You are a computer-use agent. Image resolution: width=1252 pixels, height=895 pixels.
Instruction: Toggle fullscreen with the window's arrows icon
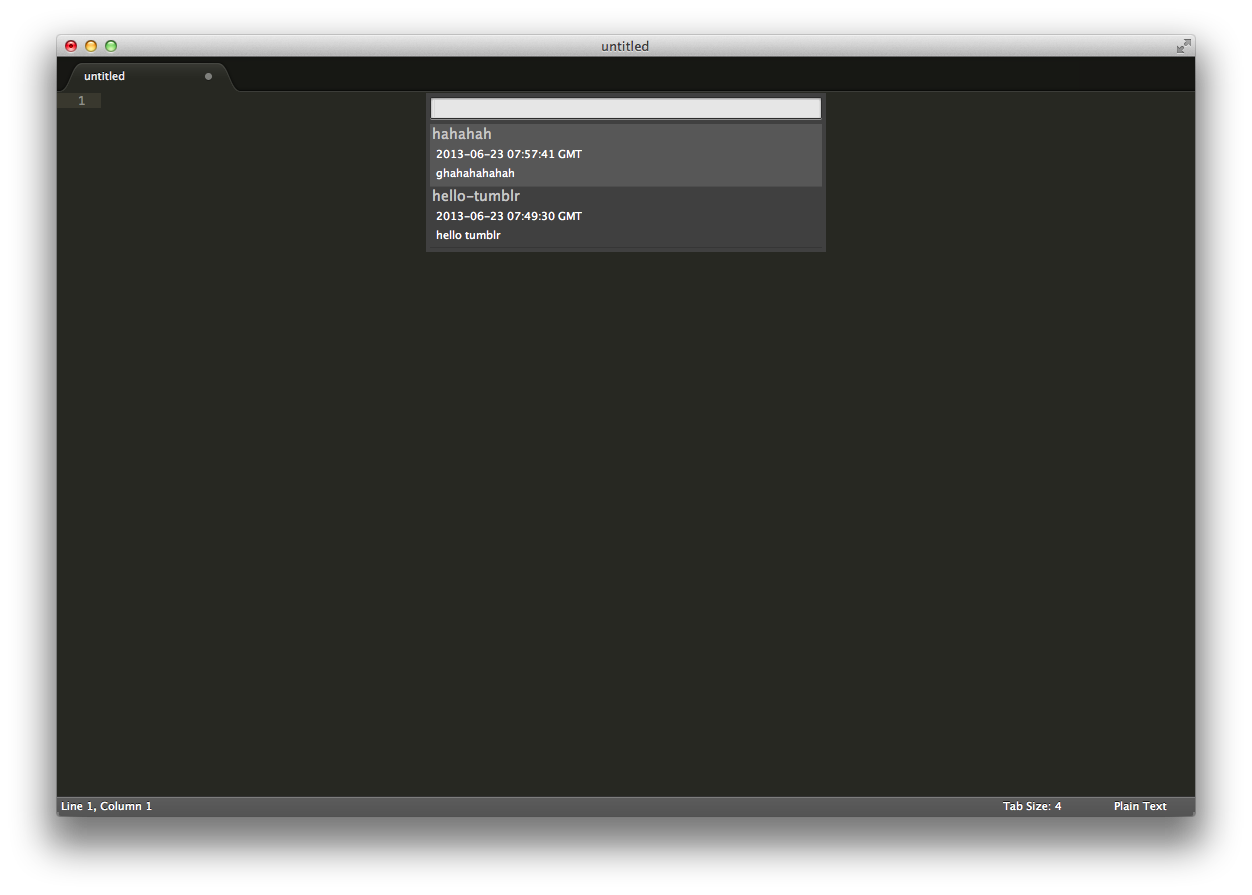[x=1183, y=46]
